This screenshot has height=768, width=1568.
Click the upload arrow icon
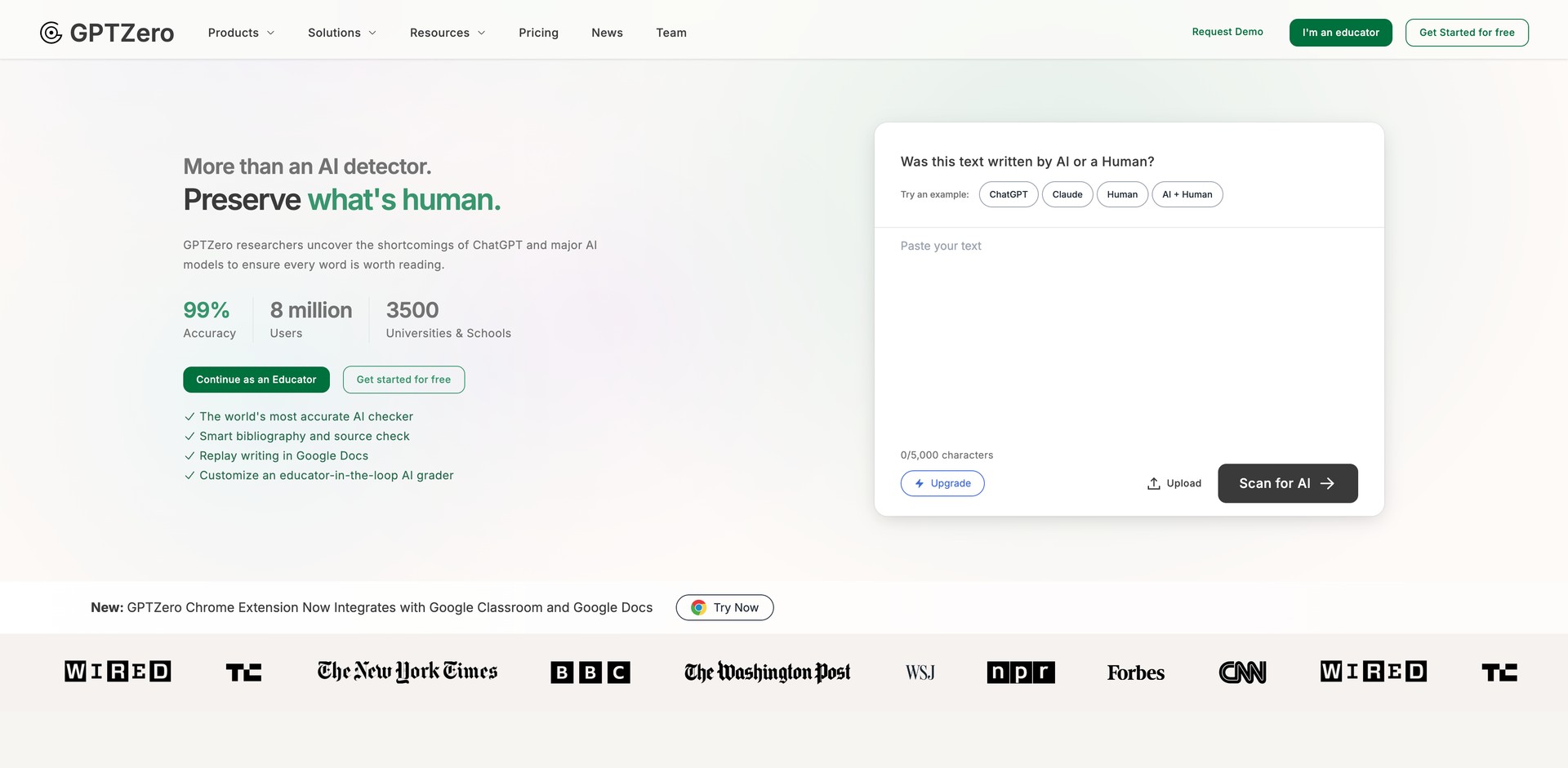[x=1153, y=483]
